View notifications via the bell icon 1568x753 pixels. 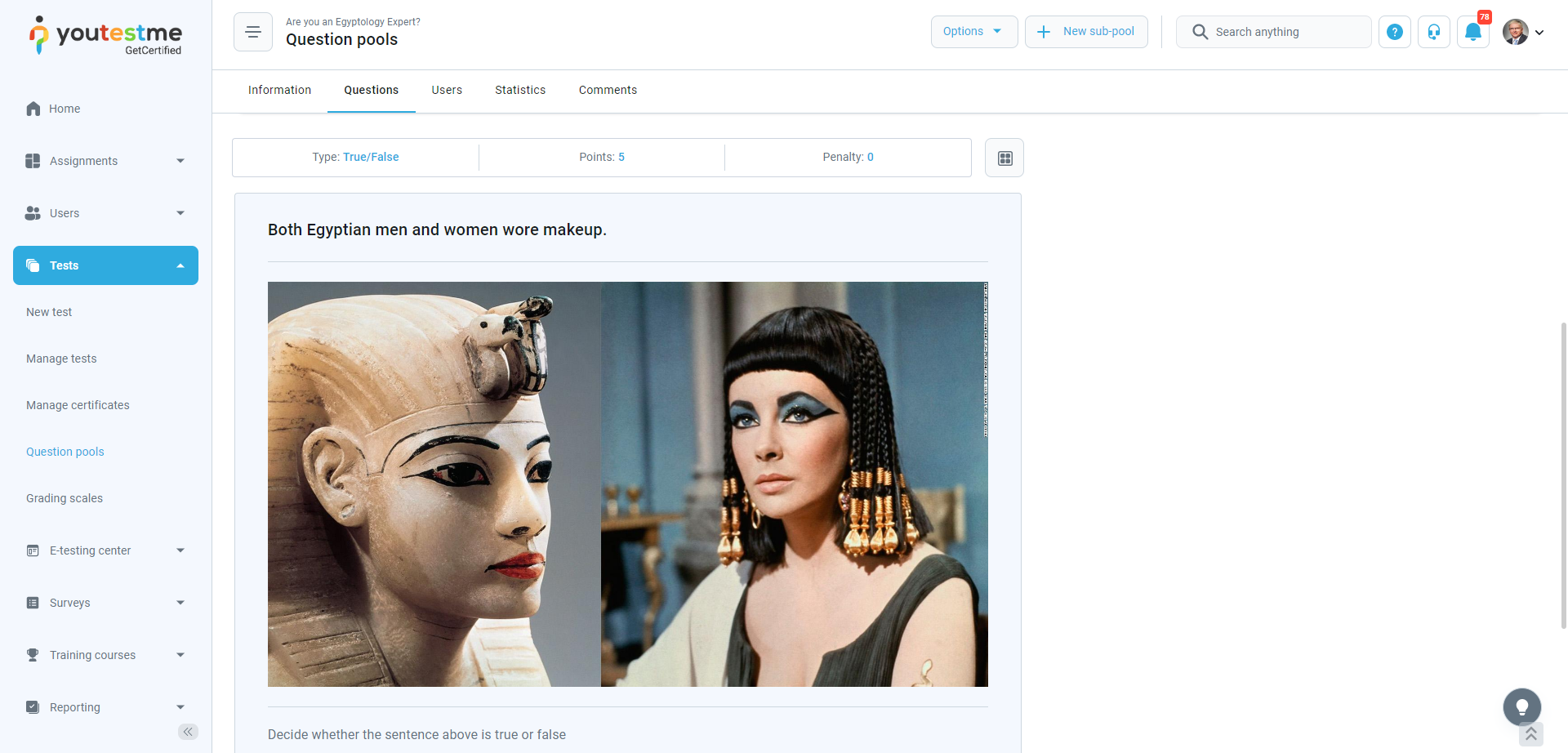pos(1473,32)
